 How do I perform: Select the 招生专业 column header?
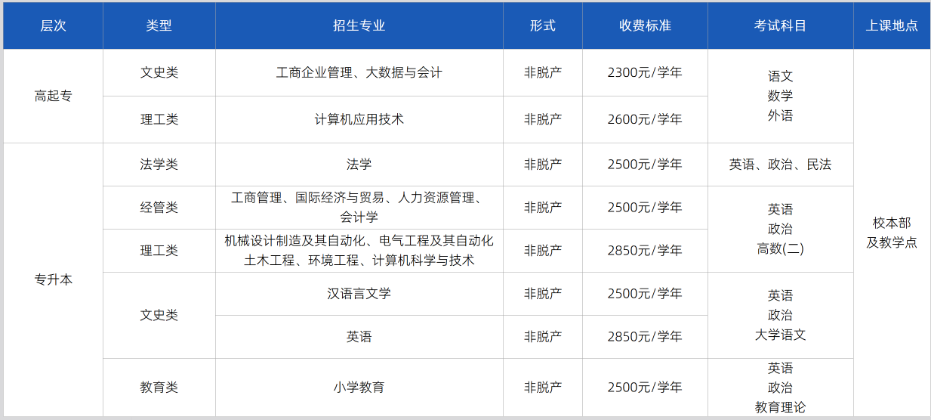point(359,26)
